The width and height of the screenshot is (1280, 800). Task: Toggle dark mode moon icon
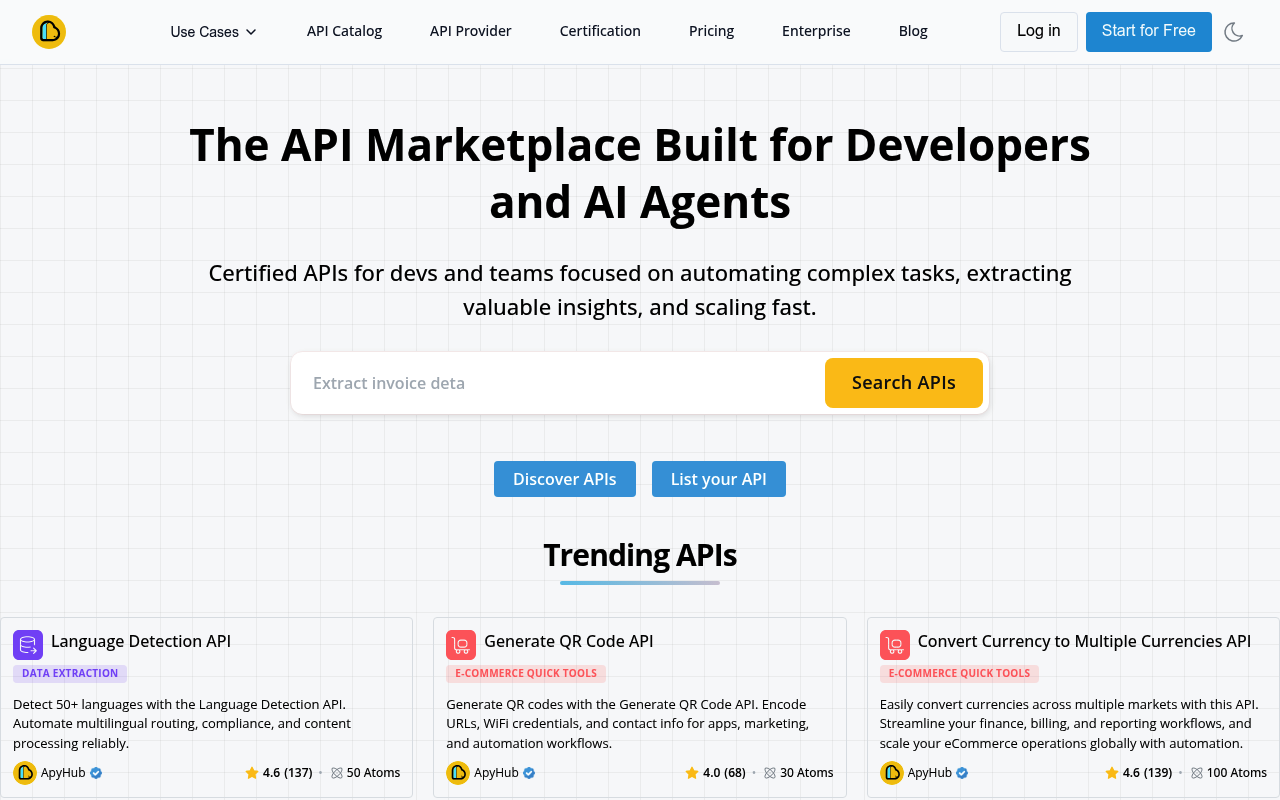click(1234, 32)
